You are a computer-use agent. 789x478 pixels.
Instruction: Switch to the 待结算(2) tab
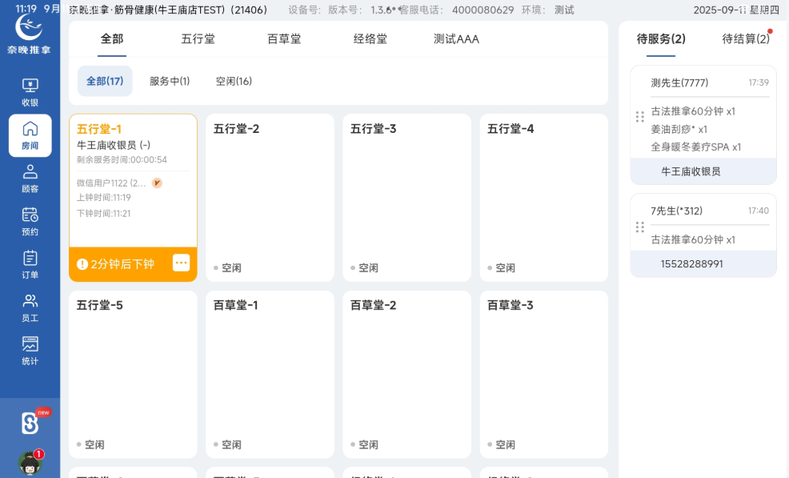pyautogui.click(x=745, y=39)
